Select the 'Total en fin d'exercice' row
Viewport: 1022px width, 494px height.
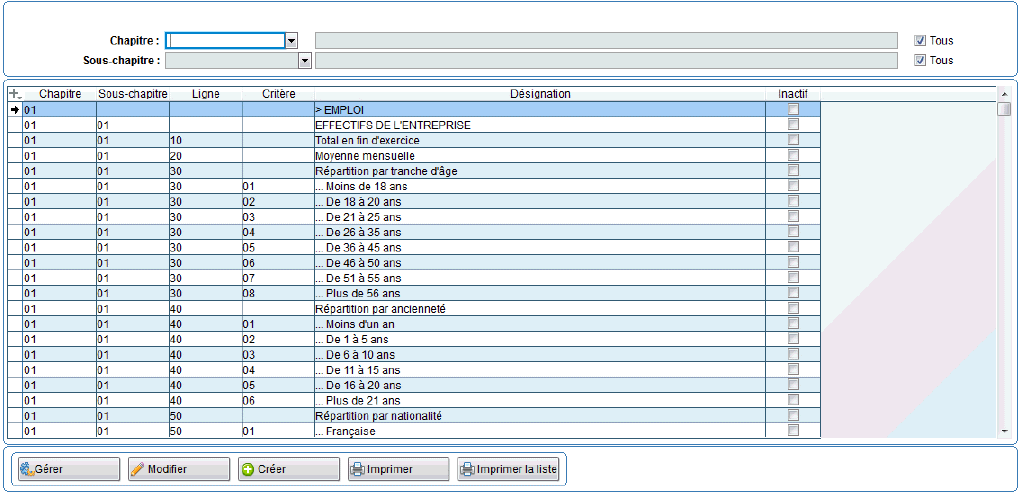point(414,139)
